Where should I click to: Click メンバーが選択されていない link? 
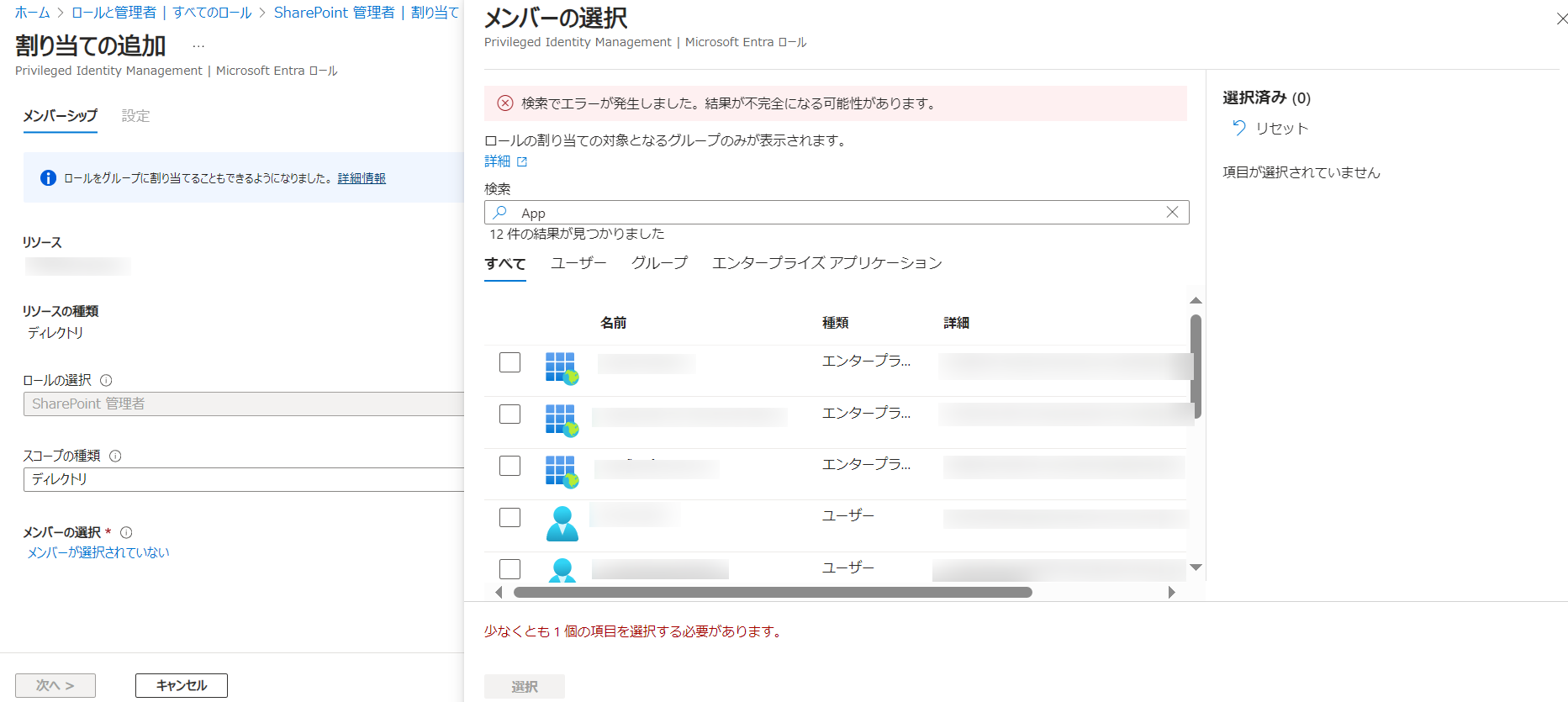[98, 552]
